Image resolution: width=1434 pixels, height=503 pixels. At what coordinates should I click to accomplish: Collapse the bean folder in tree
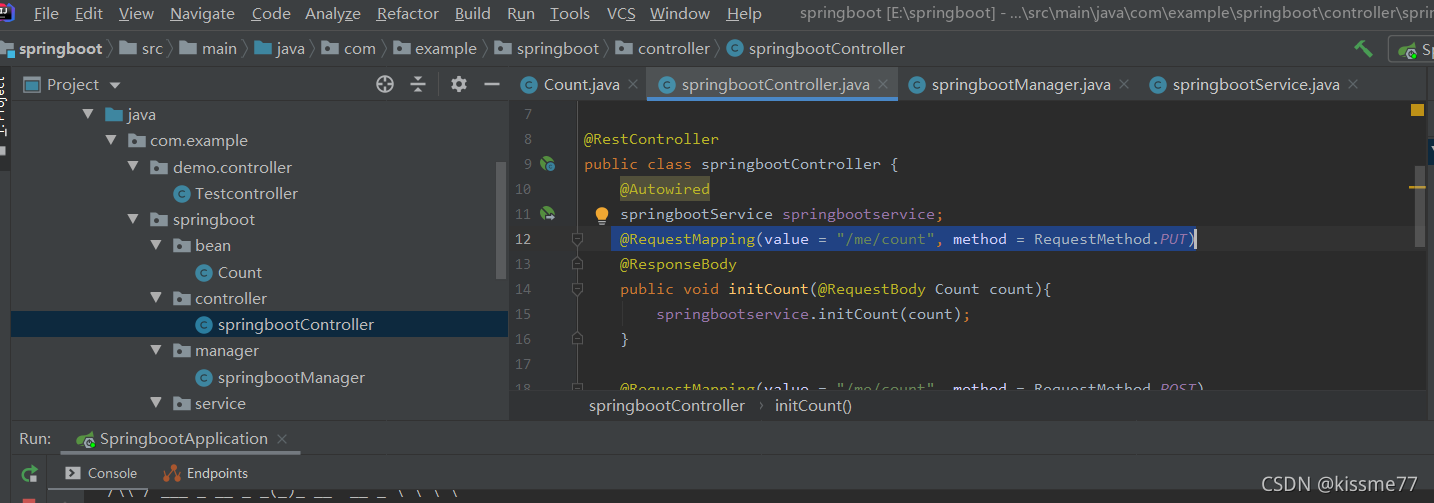[155, 245]
